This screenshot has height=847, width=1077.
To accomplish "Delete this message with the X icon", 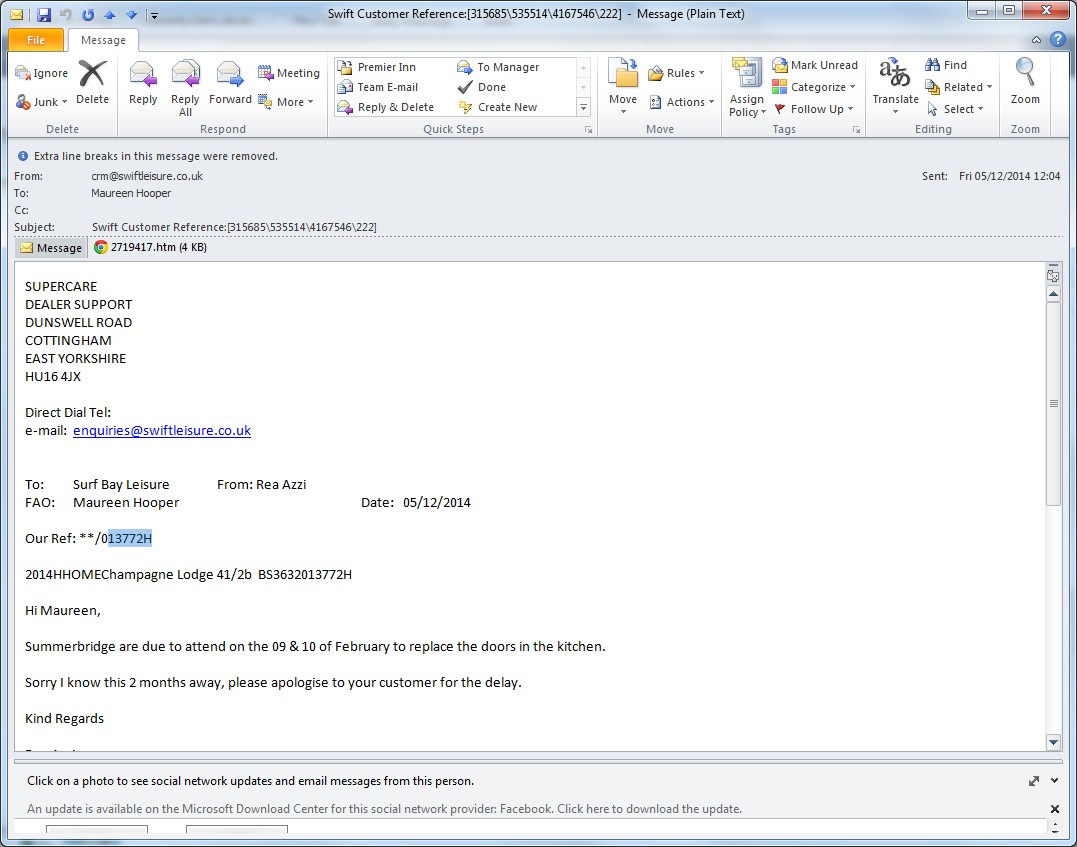I will pos(92,82).
